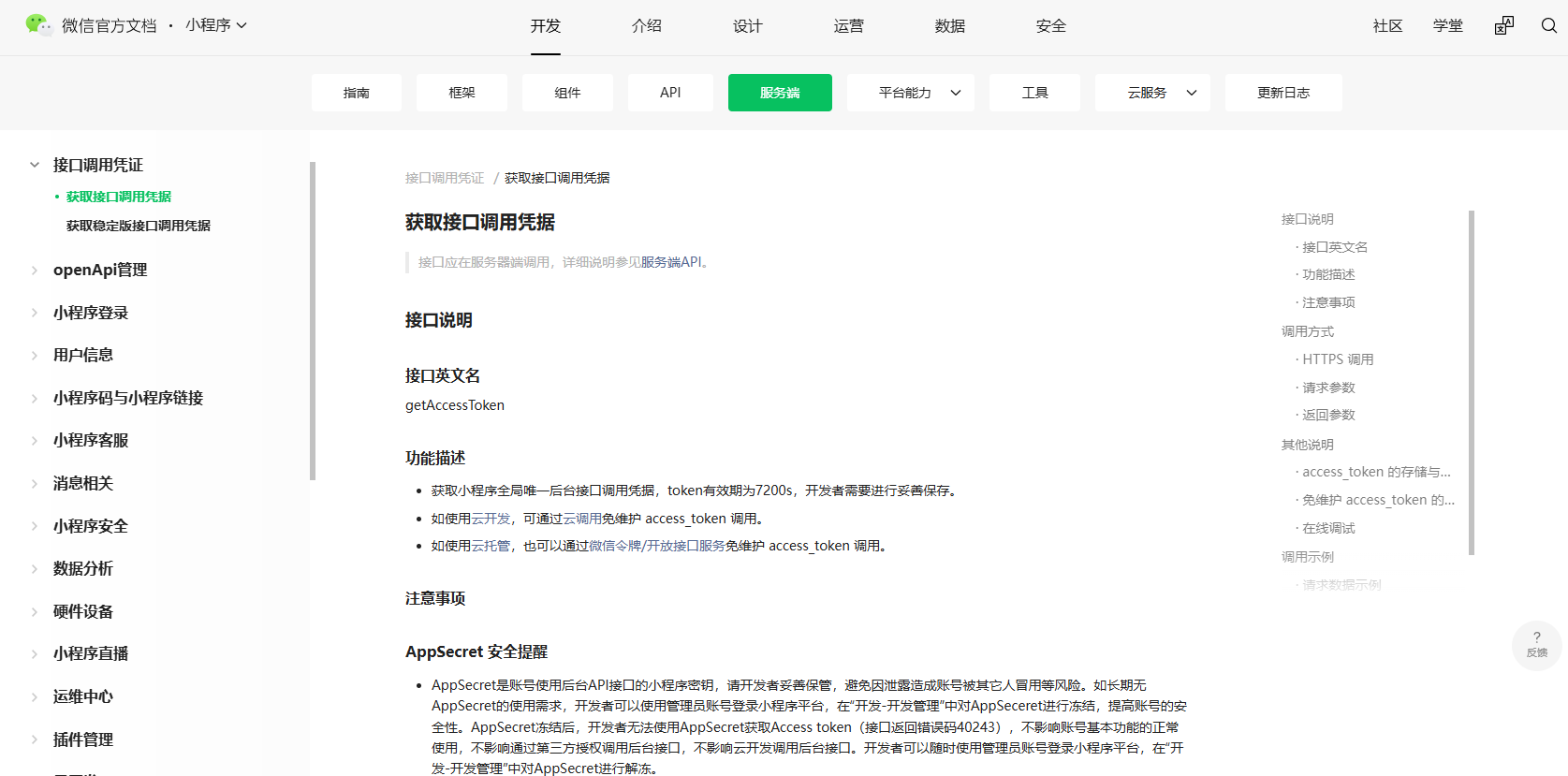This screenshot has height=776, width=1568.
Task: Switch to the 运营 top tab
Action: pos(849,26)
